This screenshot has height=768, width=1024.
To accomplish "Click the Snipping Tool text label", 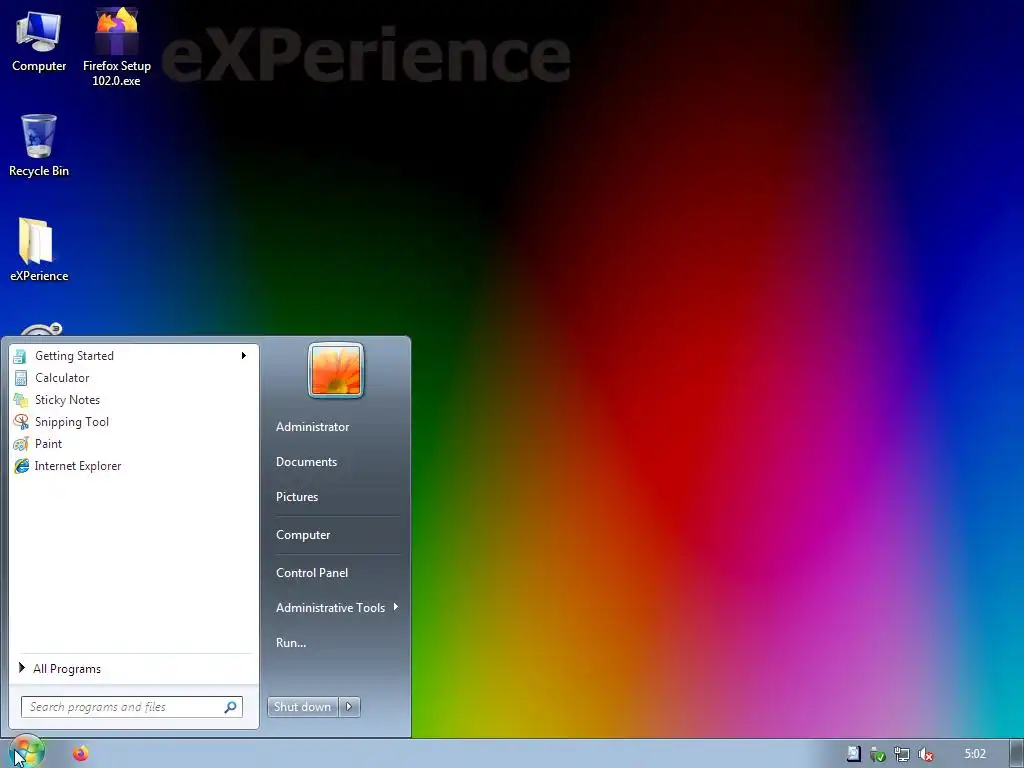I will tap(72, 422).
